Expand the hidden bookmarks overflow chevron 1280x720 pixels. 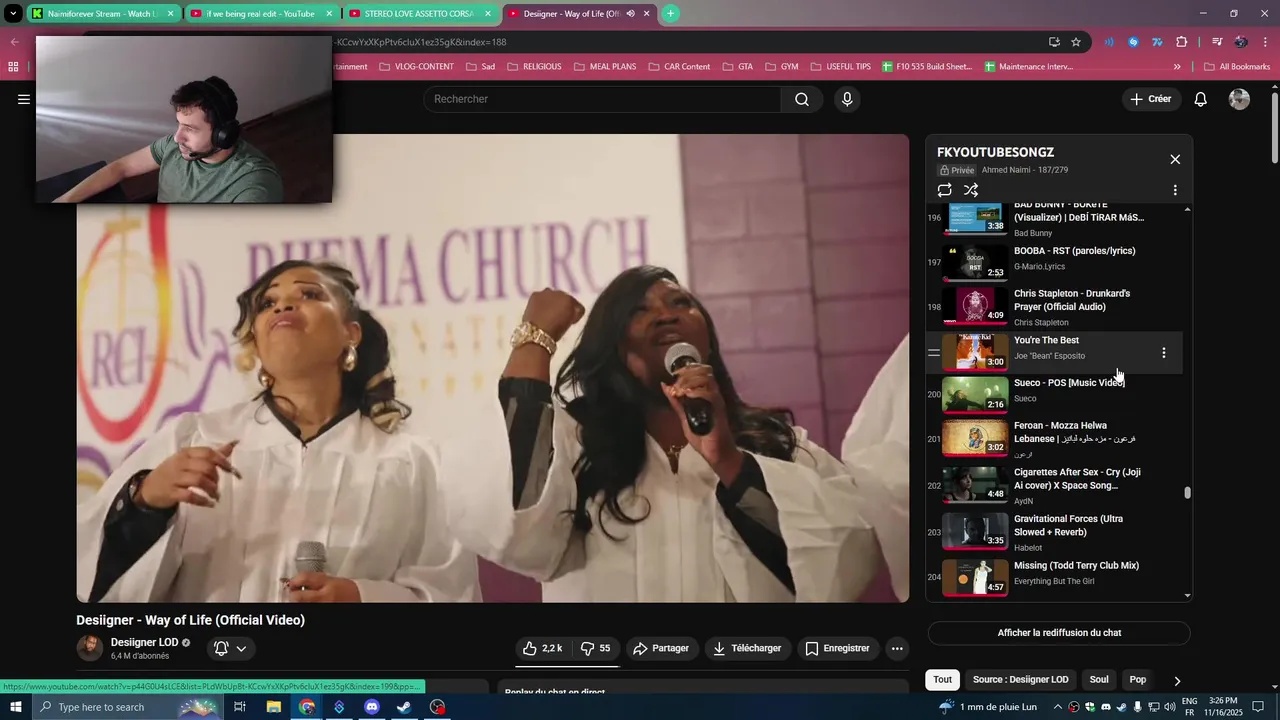tap(1177, 67)
